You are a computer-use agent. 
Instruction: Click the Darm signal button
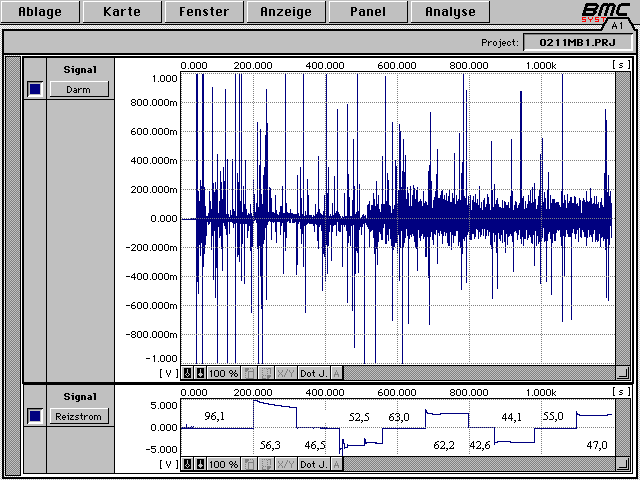[79, 89]
